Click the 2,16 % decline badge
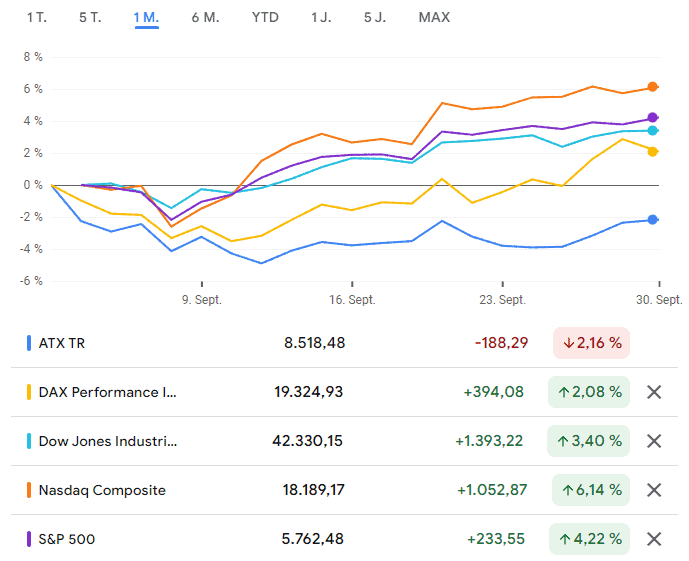This screenshot has width=689, height=561. 591,343
